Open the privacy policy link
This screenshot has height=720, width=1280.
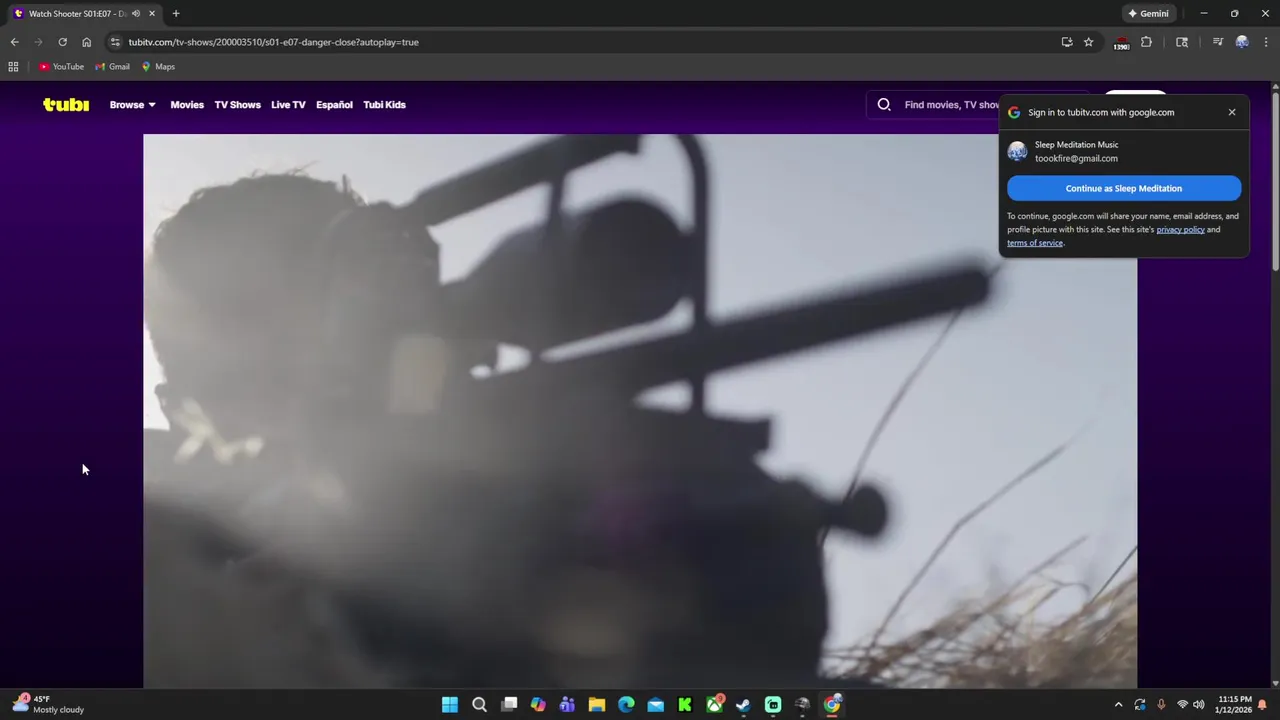pos(1180,230)
